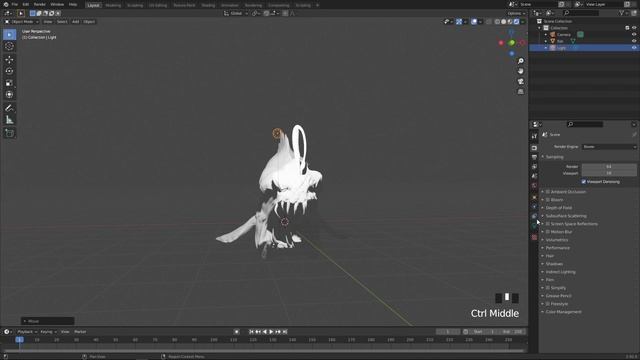Screen dimensions: 640x360
Task: Open the Options dropdown in viewport header
Action: click(516, 13)
